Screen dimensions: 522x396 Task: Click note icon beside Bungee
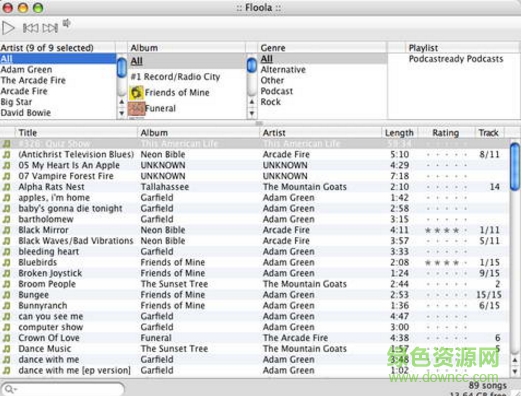coord(6,295)
